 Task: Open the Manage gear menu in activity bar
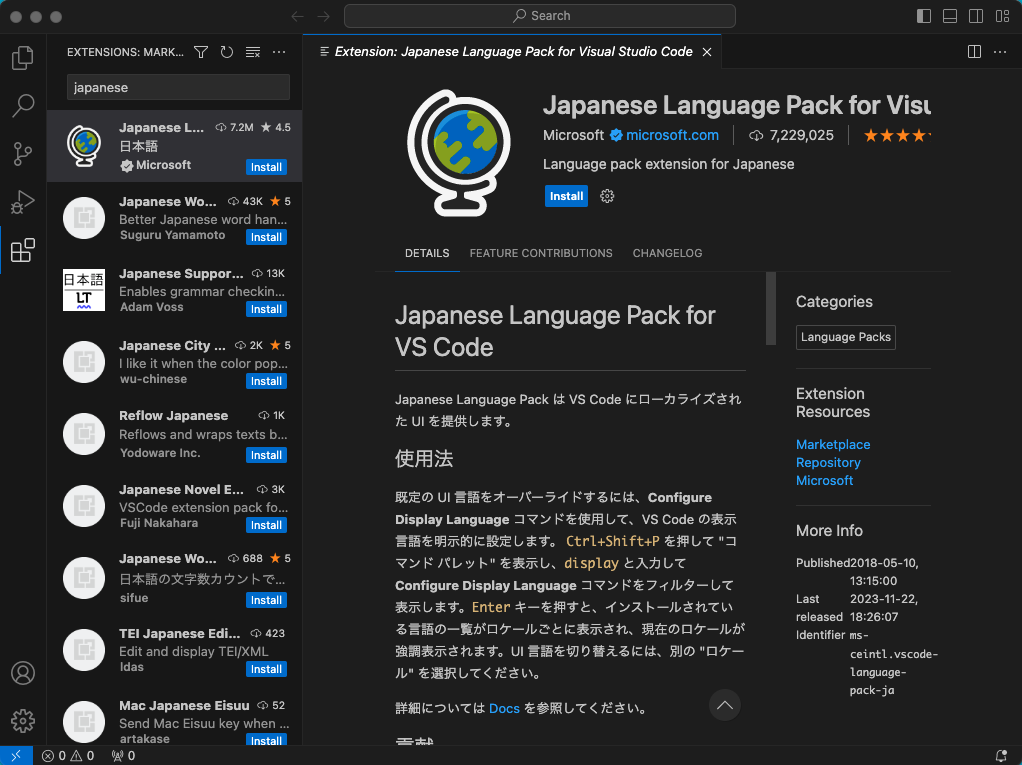tap(22, 720)
